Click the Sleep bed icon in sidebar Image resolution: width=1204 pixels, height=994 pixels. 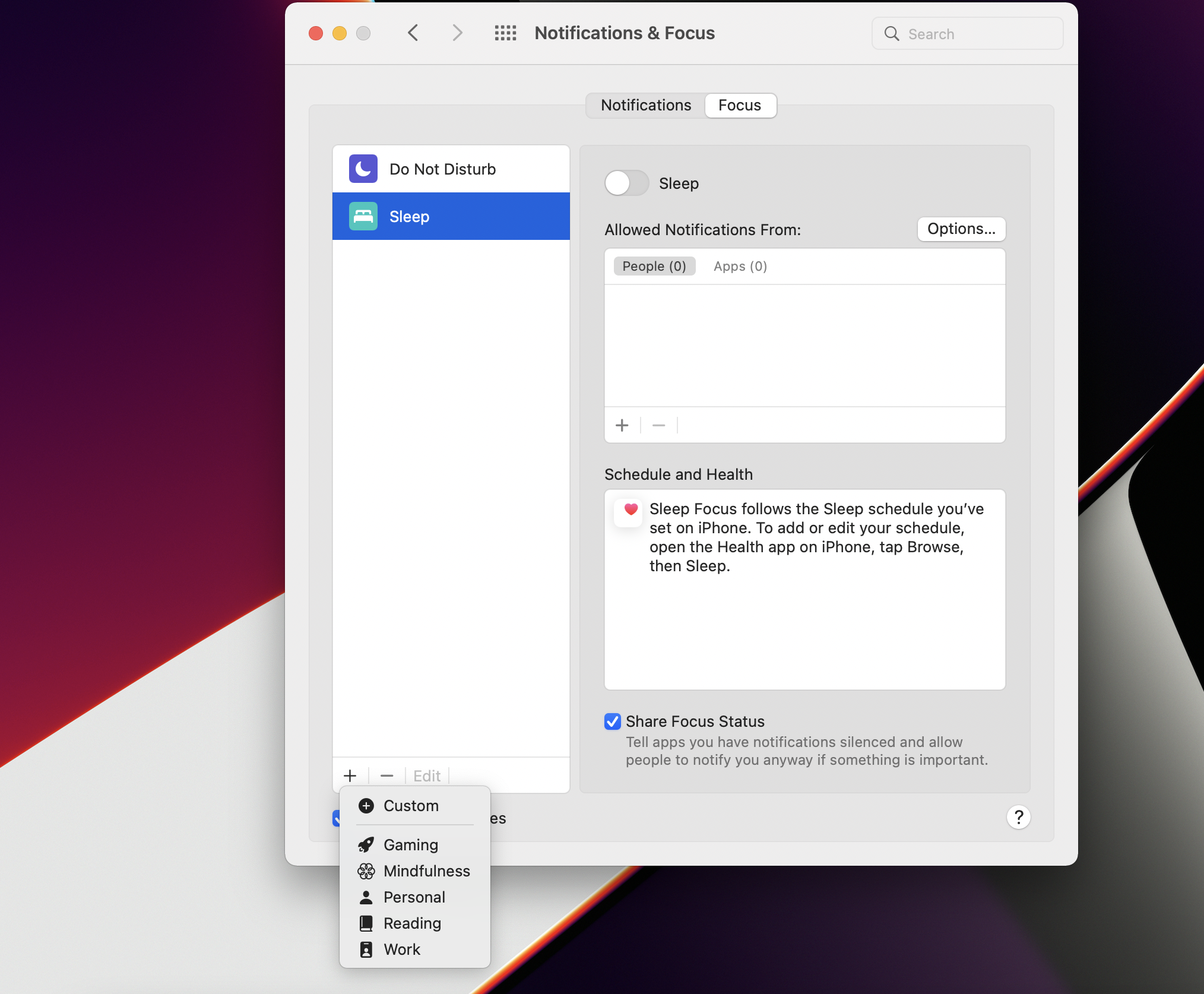pyautogui.click(x=363, y=217)
